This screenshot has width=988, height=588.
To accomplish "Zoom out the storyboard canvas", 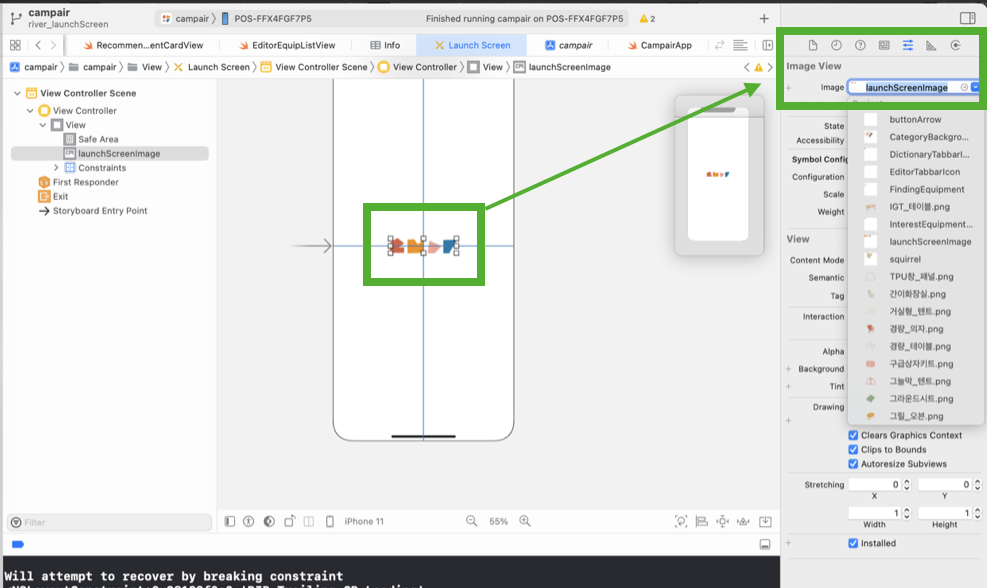I will point(471,521).
